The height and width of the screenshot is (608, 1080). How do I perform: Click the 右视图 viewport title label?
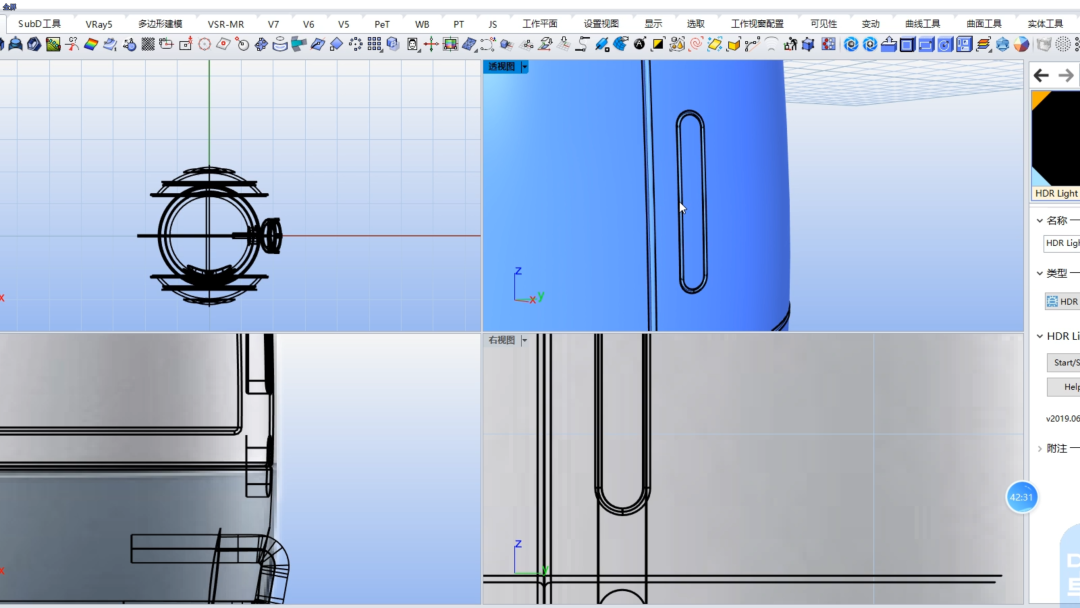click(501, 340)
